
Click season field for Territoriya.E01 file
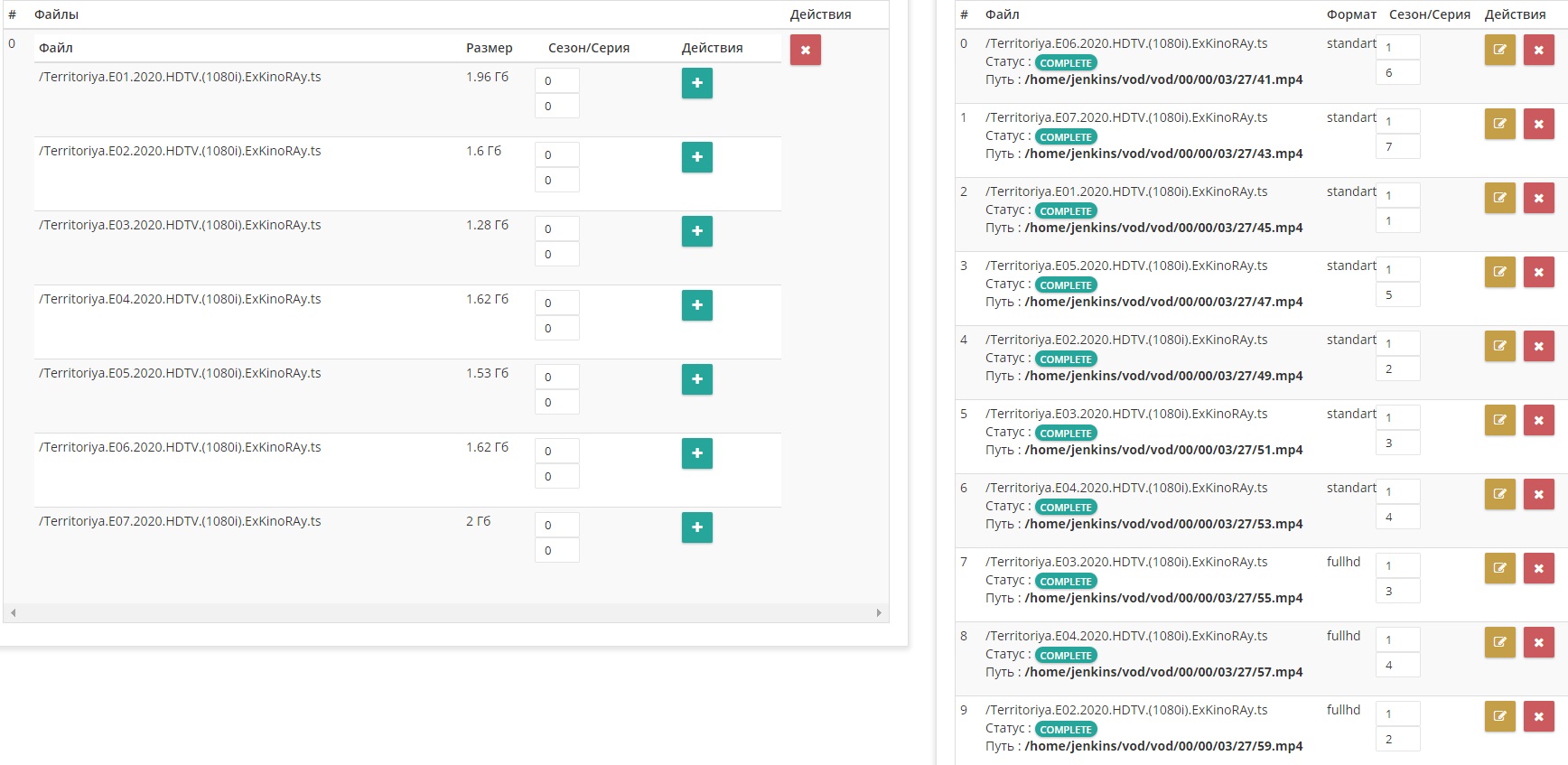tap(556, 80)
